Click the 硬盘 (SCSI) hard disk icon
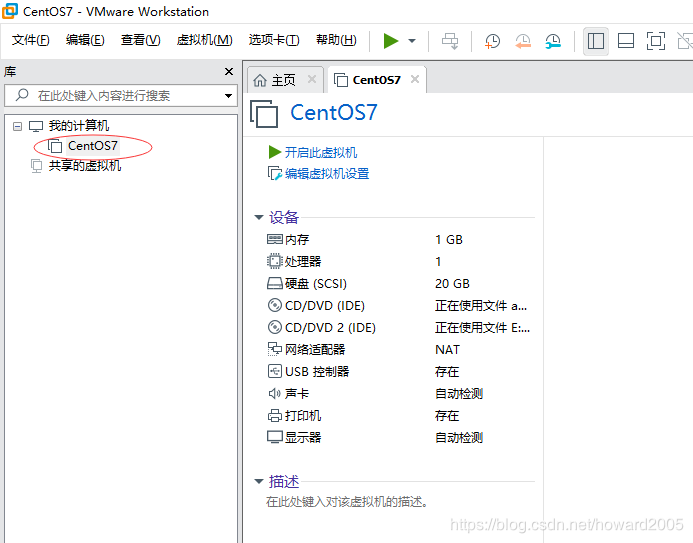Viewport: 693px width, 543px height. pyautogui.click(x=274, y=283)
